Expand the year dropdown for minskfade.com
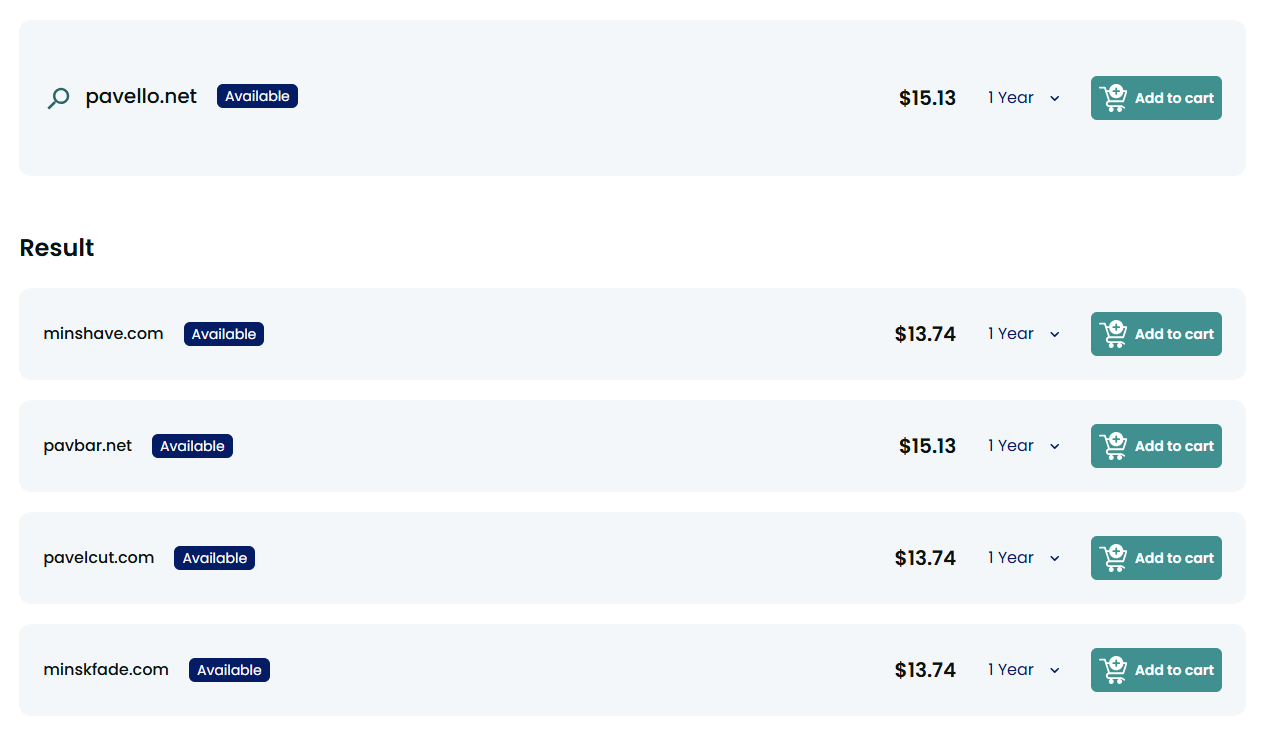Viewport: 1261px width, 740px height. (x=1023, y=670)
